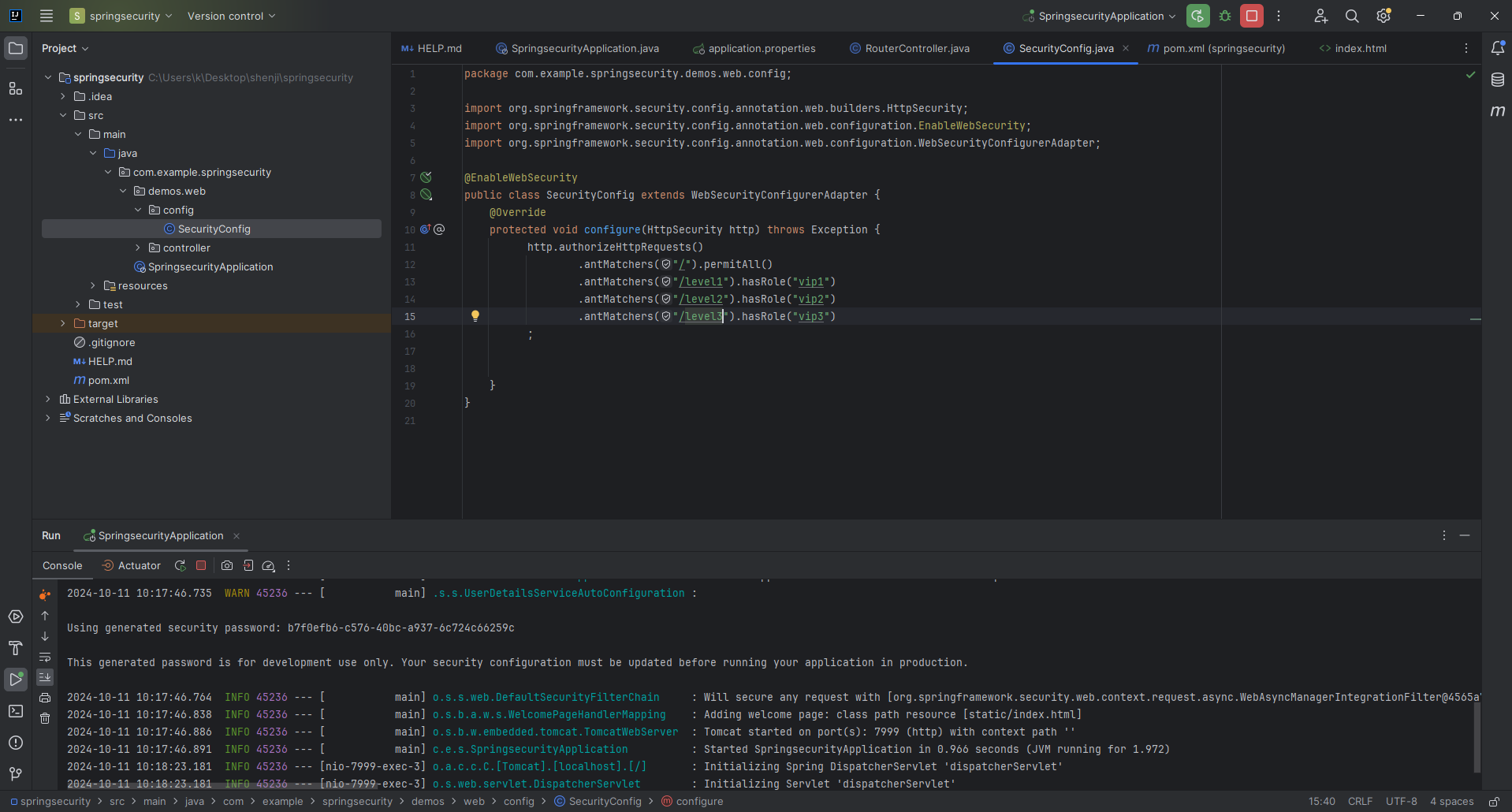Click the console vertical scrollbar

click(1477, 736)
